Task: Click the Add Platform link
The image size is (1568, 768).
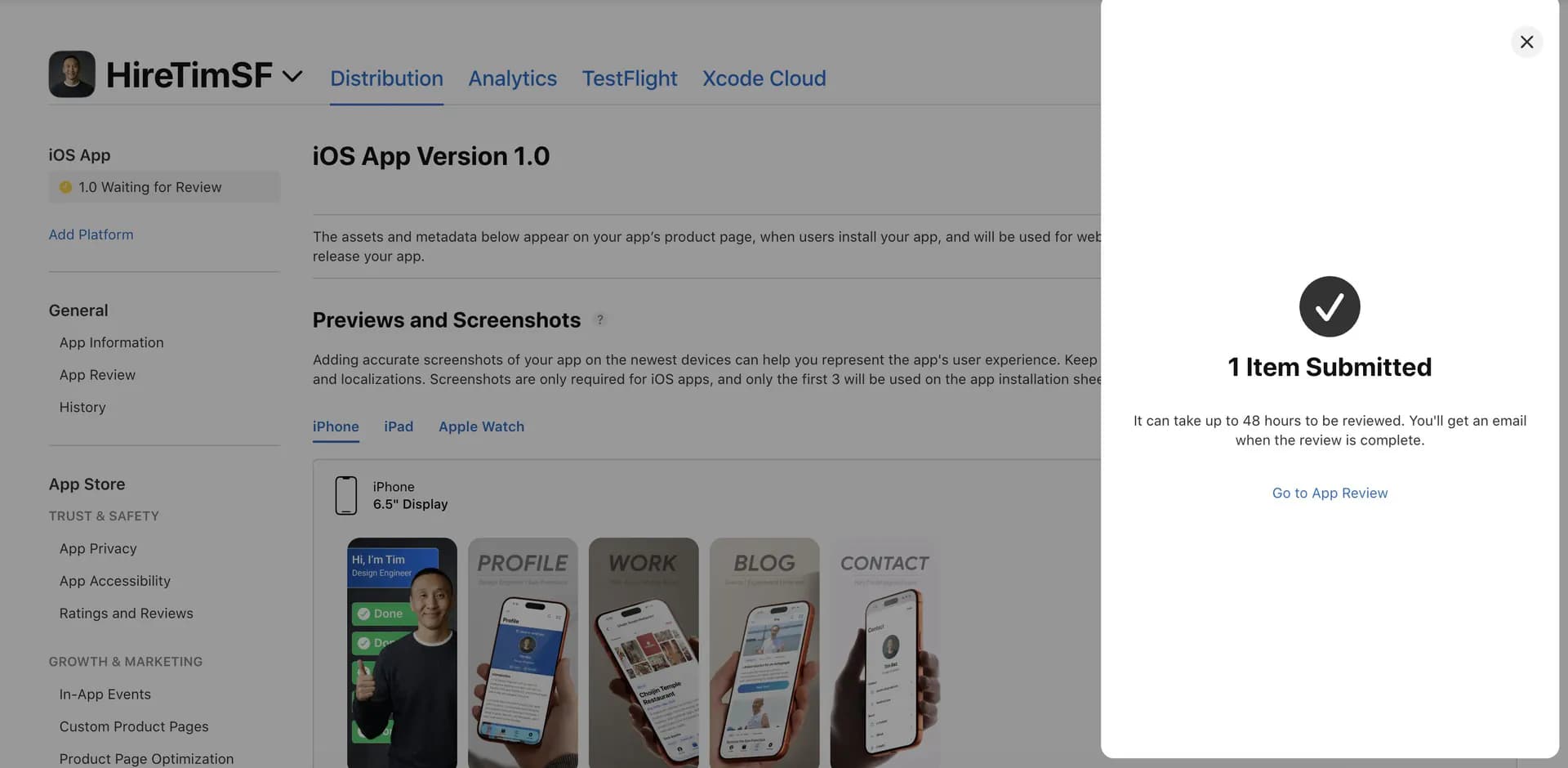Action: (91, 234)
